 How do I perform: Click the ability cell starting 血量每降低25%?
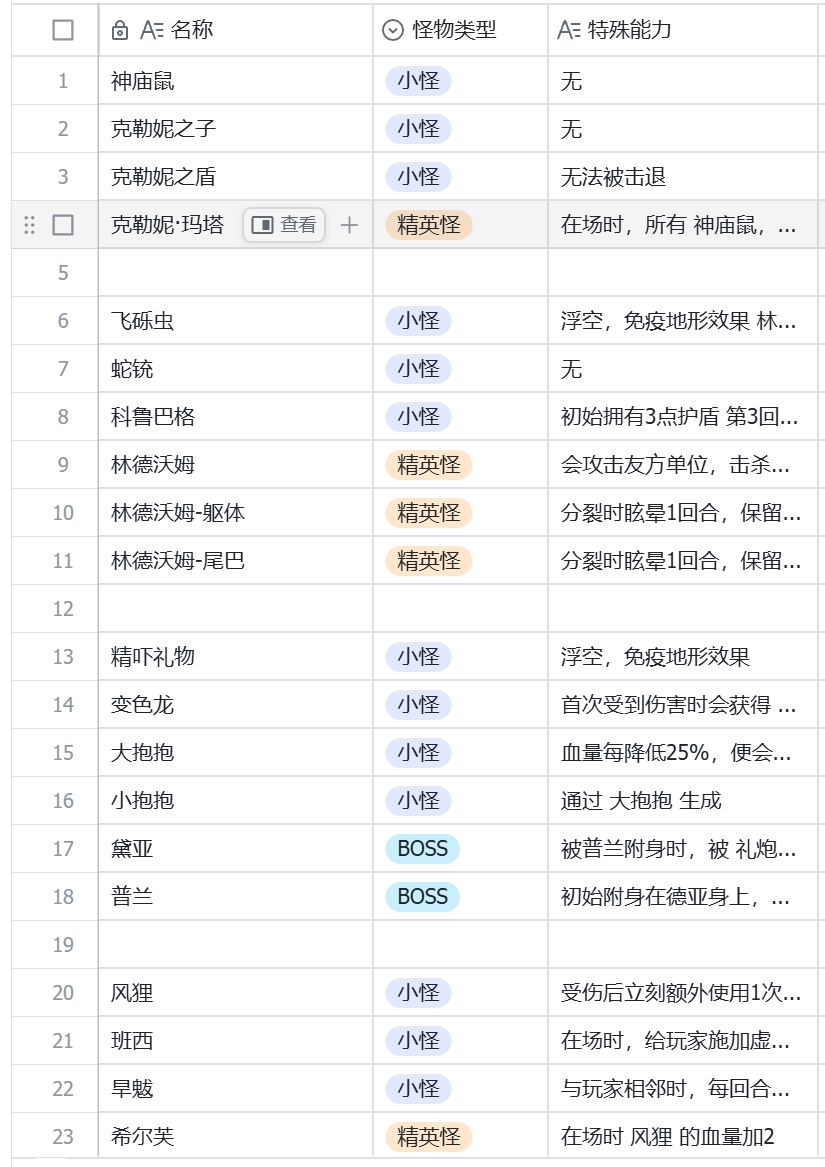[682, 752]
